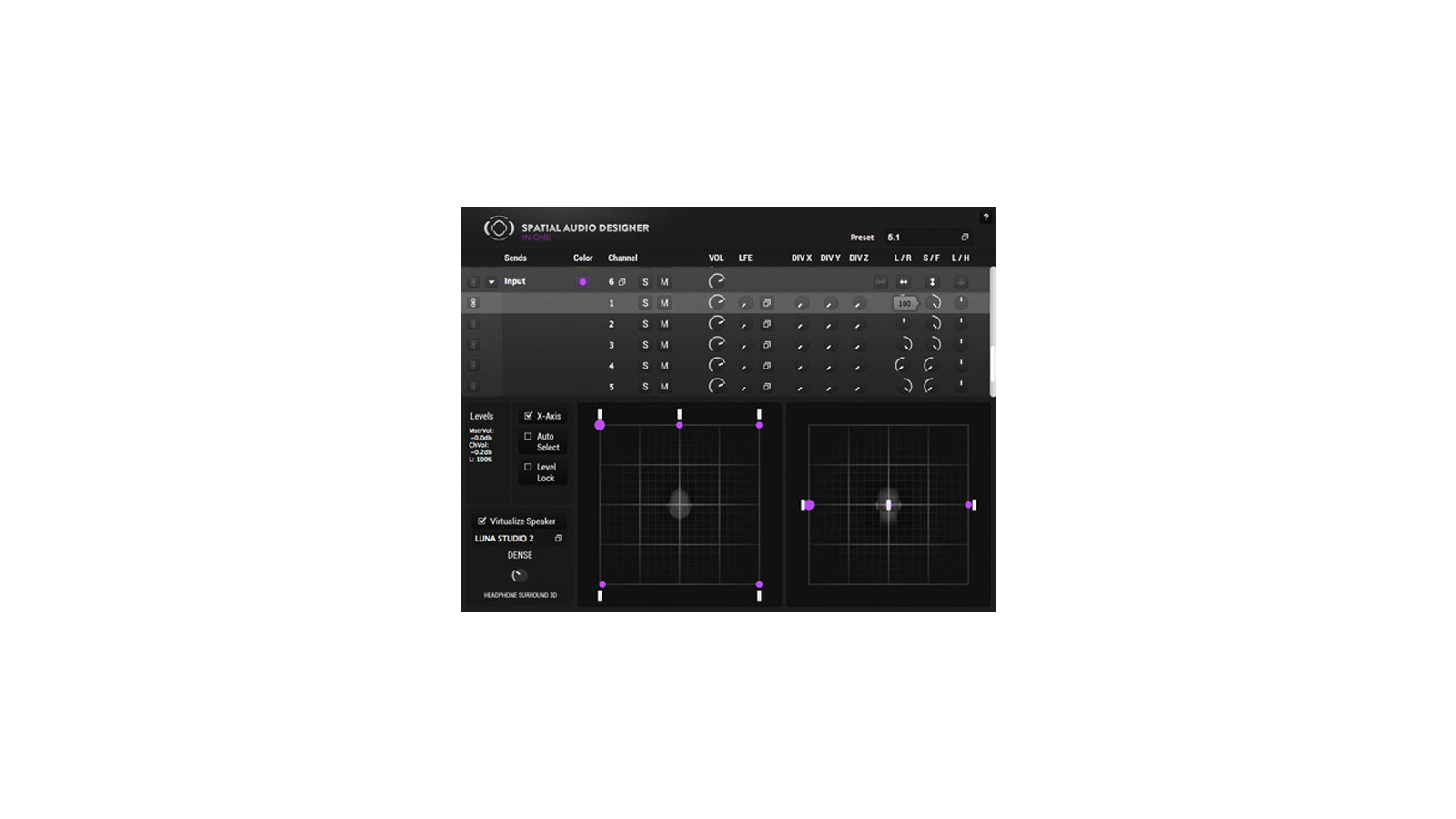This screenshot has width=1456, height=819.
Task: Select the top-right speaker dot in top view
Action: pyautogui.click(x=759, y=425)
